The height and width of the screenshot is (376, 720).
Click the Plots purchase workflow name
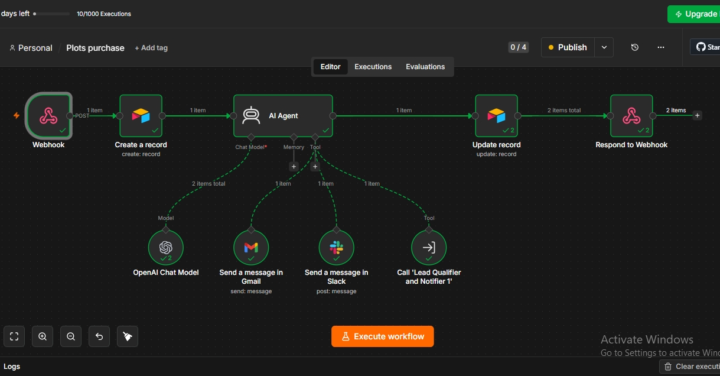tap(95, 48)
